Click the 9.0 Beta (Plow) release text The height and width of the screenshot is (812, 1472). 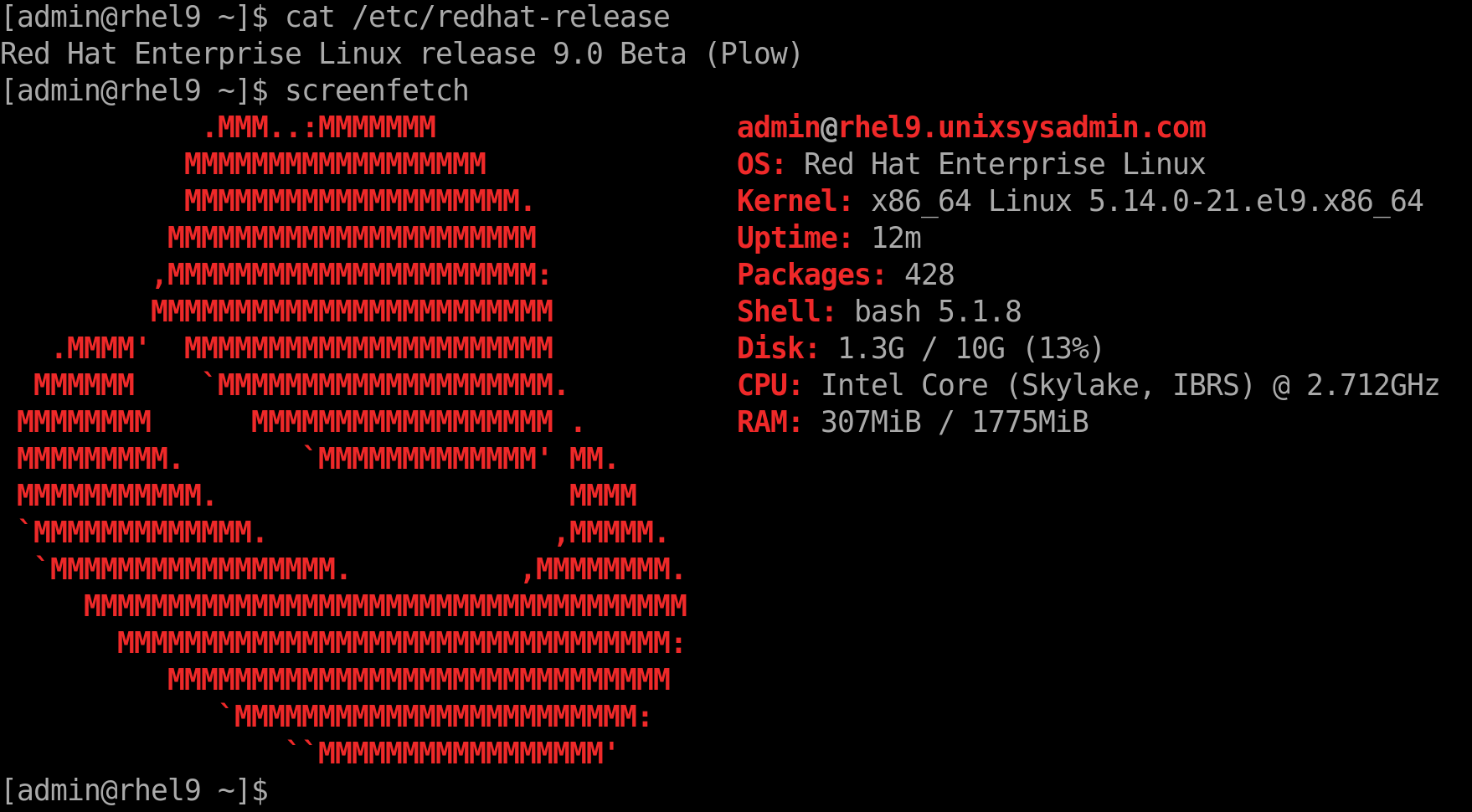point(678,54)
